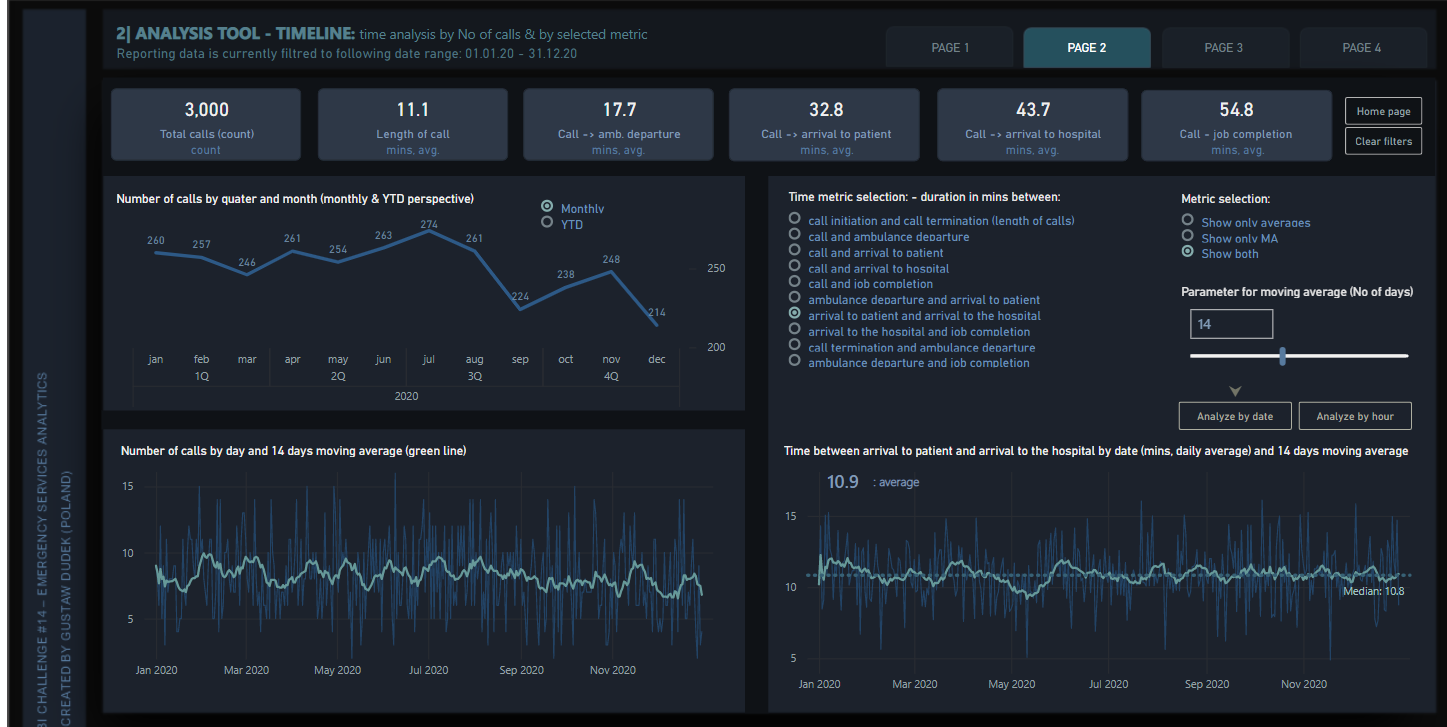Select 'call and job completion' metric

click(x=795, y=282)
